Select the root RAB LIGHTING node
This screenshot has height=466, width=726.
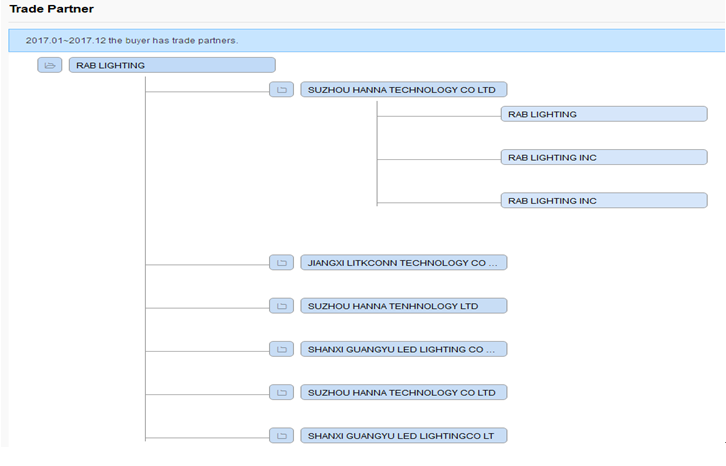coord(172,65)
